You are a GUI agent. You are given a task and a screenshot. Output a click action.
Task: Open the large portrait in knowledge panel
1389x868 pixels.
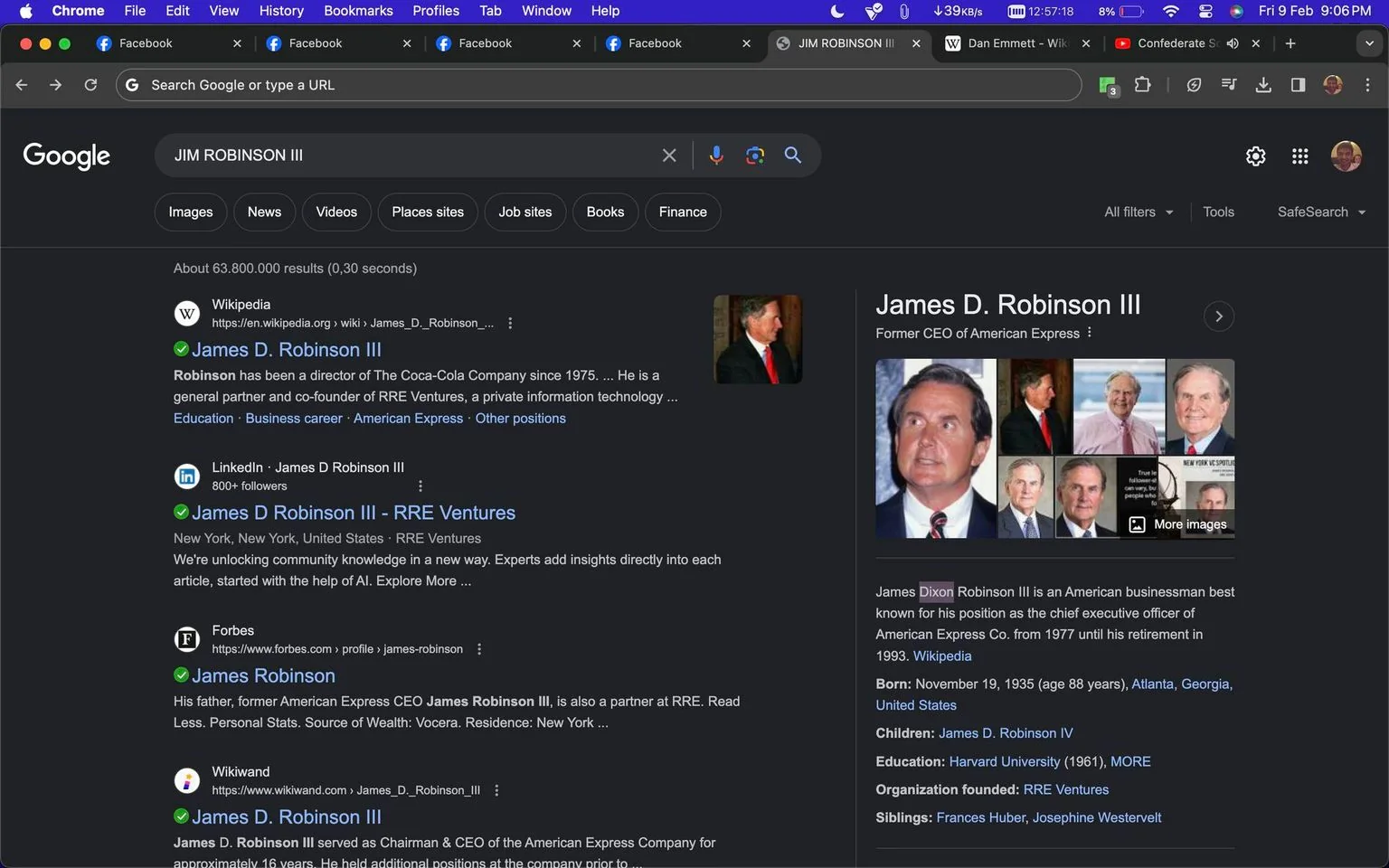click(x=936, y=448)
